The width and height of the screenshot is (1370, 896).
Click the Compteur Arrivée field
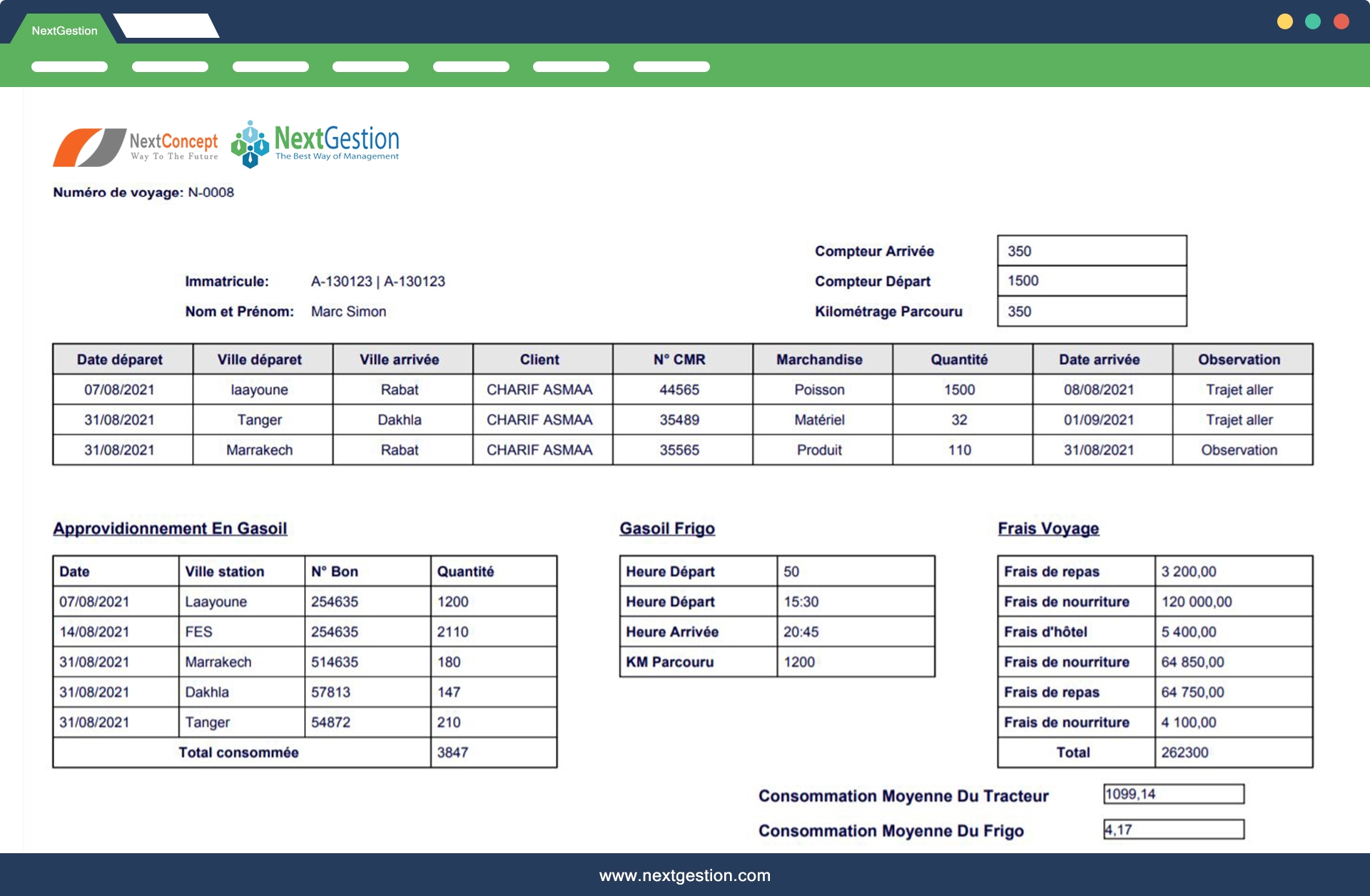tap(1091, 250)
